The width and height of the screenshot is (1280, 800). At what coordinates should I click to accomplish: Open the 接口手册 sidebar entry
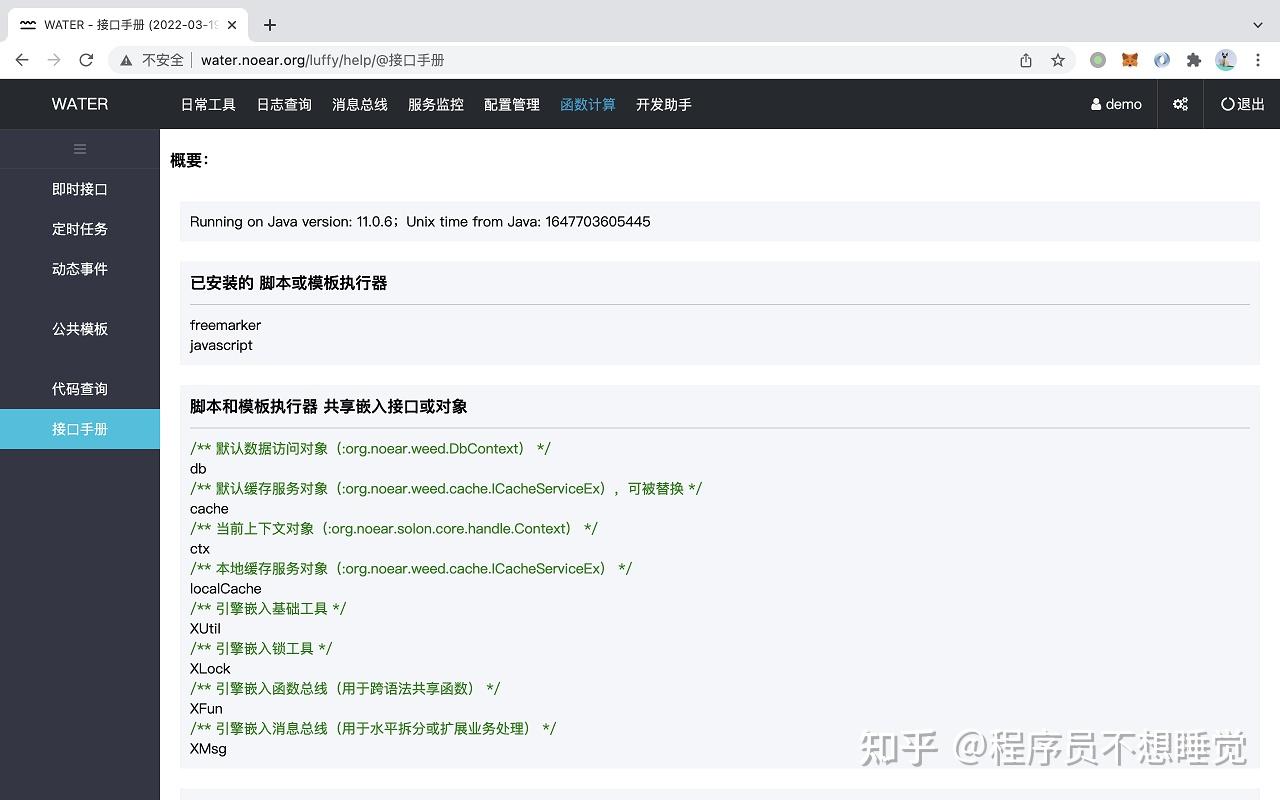pos(80,428)
